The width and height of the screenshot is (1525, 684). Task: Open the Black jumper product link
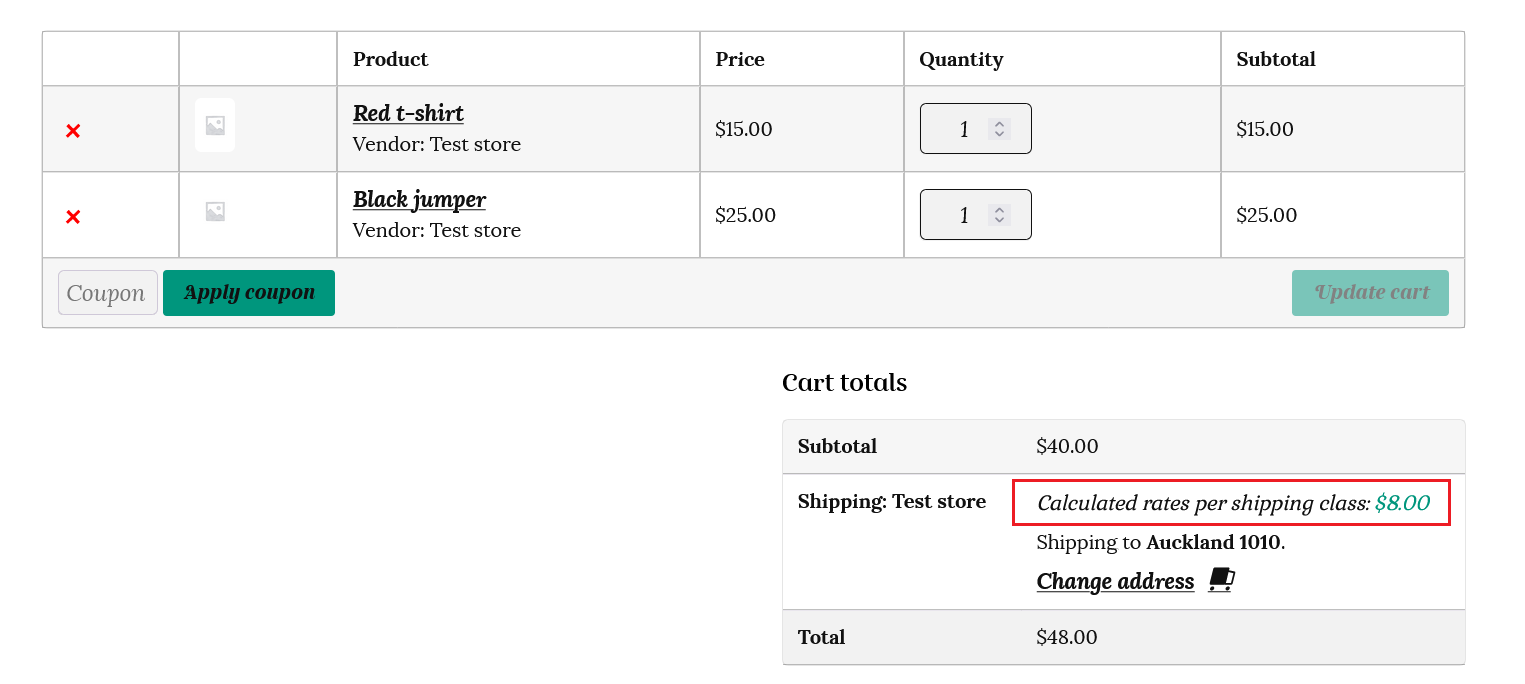[x=419, y=199]
